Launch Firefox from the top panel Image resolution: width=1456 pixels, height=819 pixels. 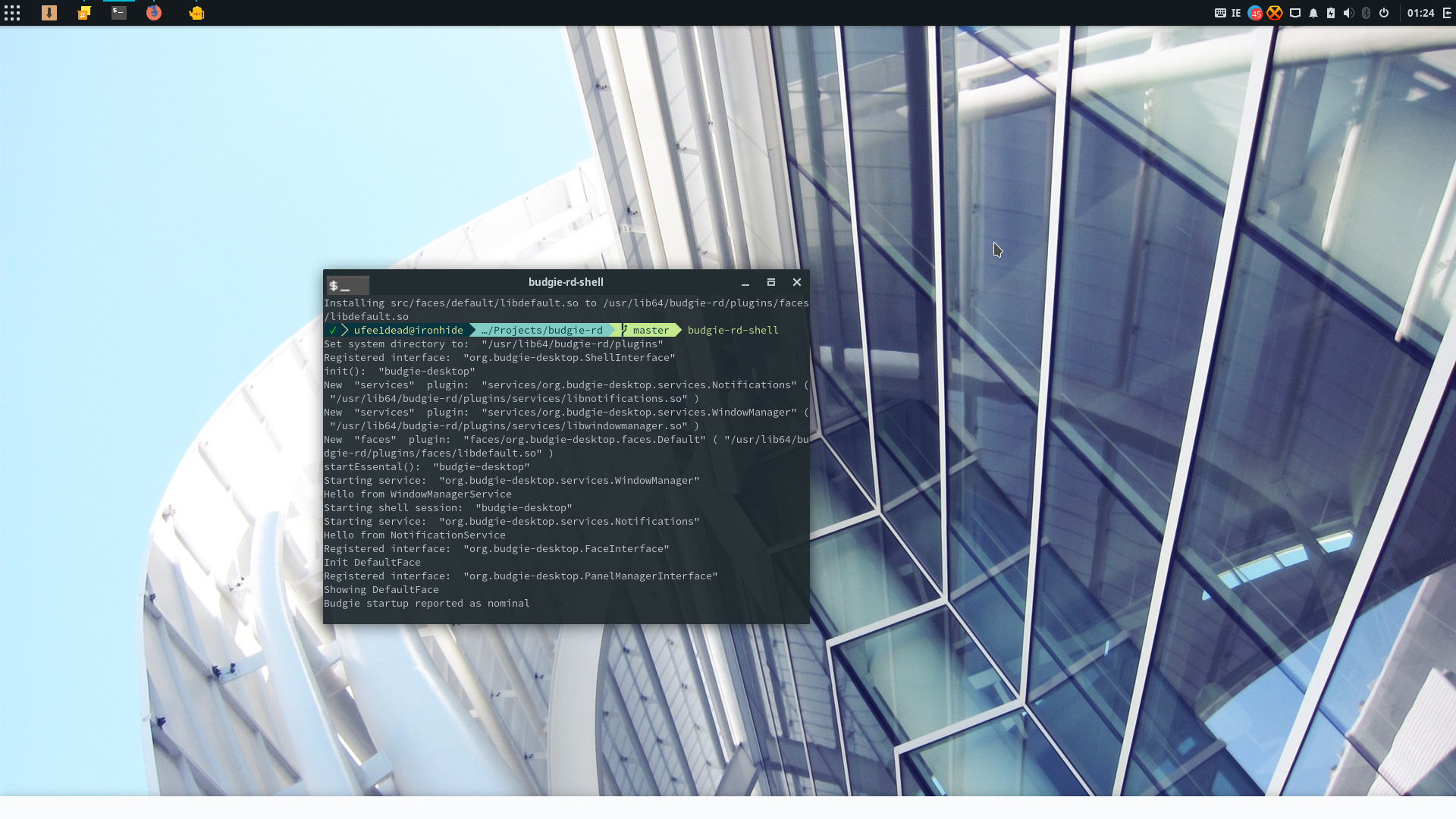tap(154, 13)
